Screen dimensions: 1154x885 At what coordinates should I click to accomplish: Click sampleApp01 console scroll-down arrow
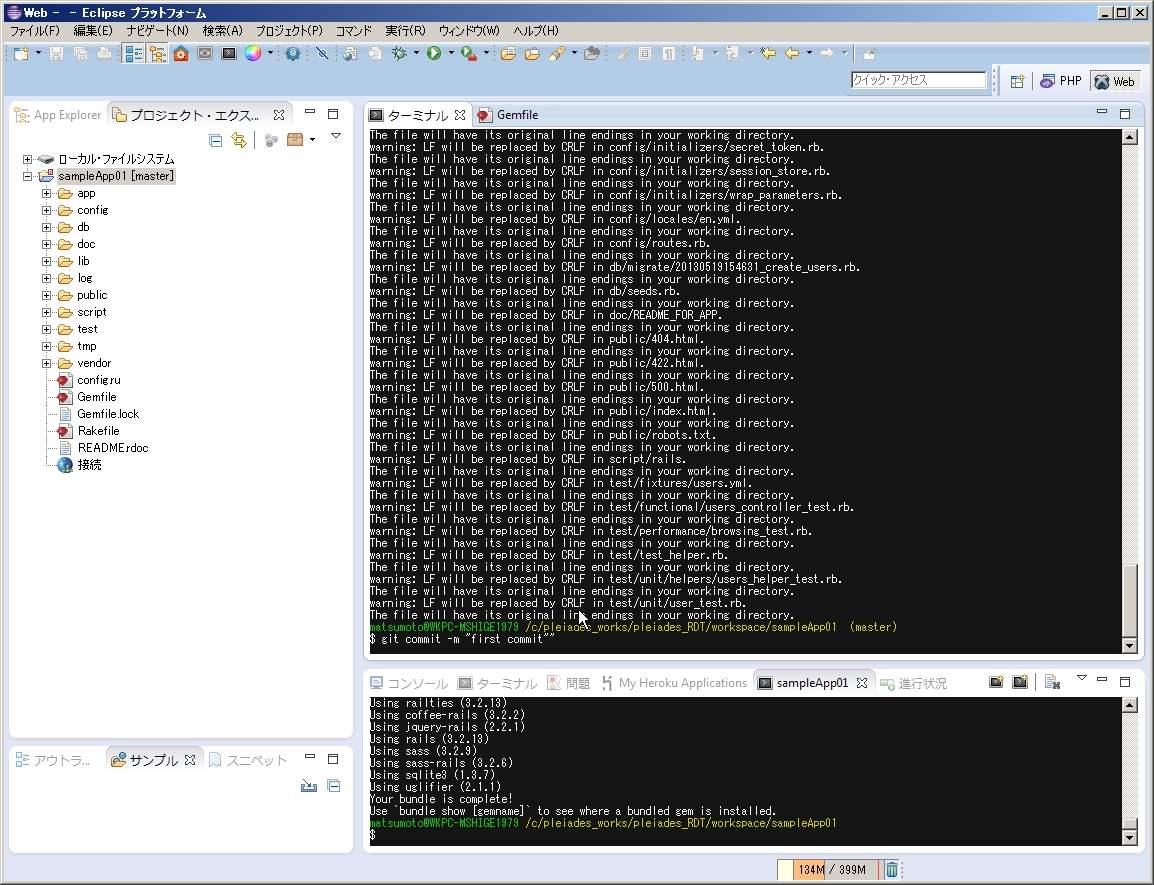point(1130,838)
